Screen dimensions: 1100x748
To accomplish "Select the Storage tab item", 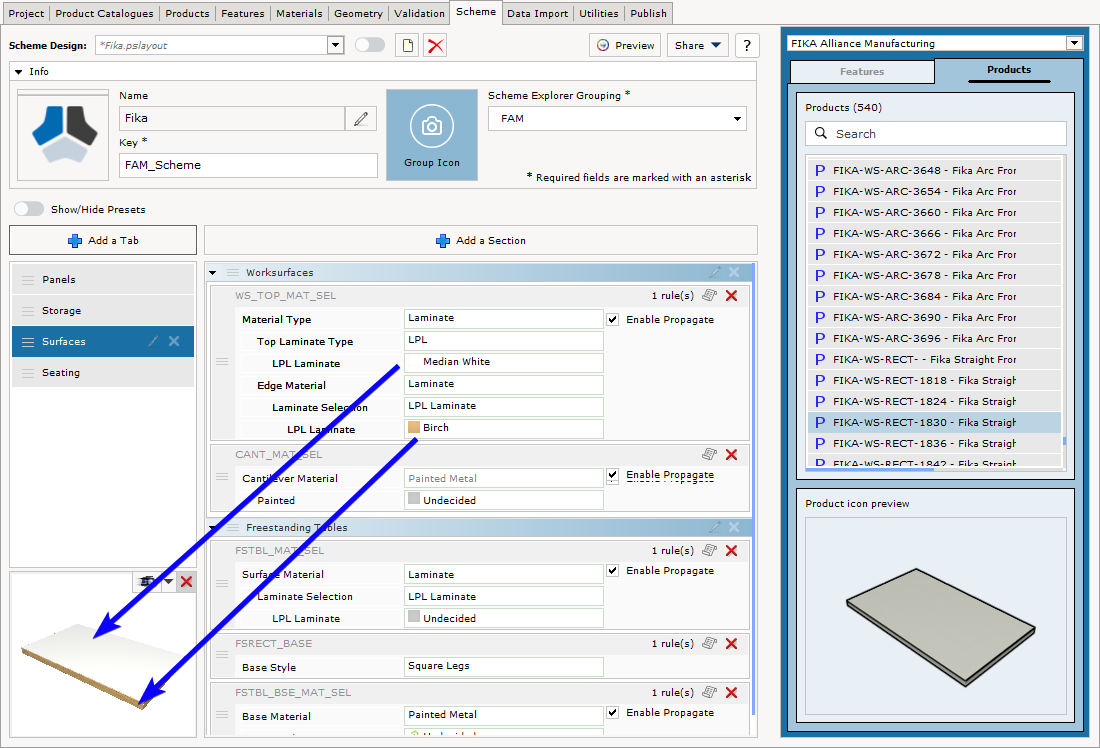I will 103,310.
